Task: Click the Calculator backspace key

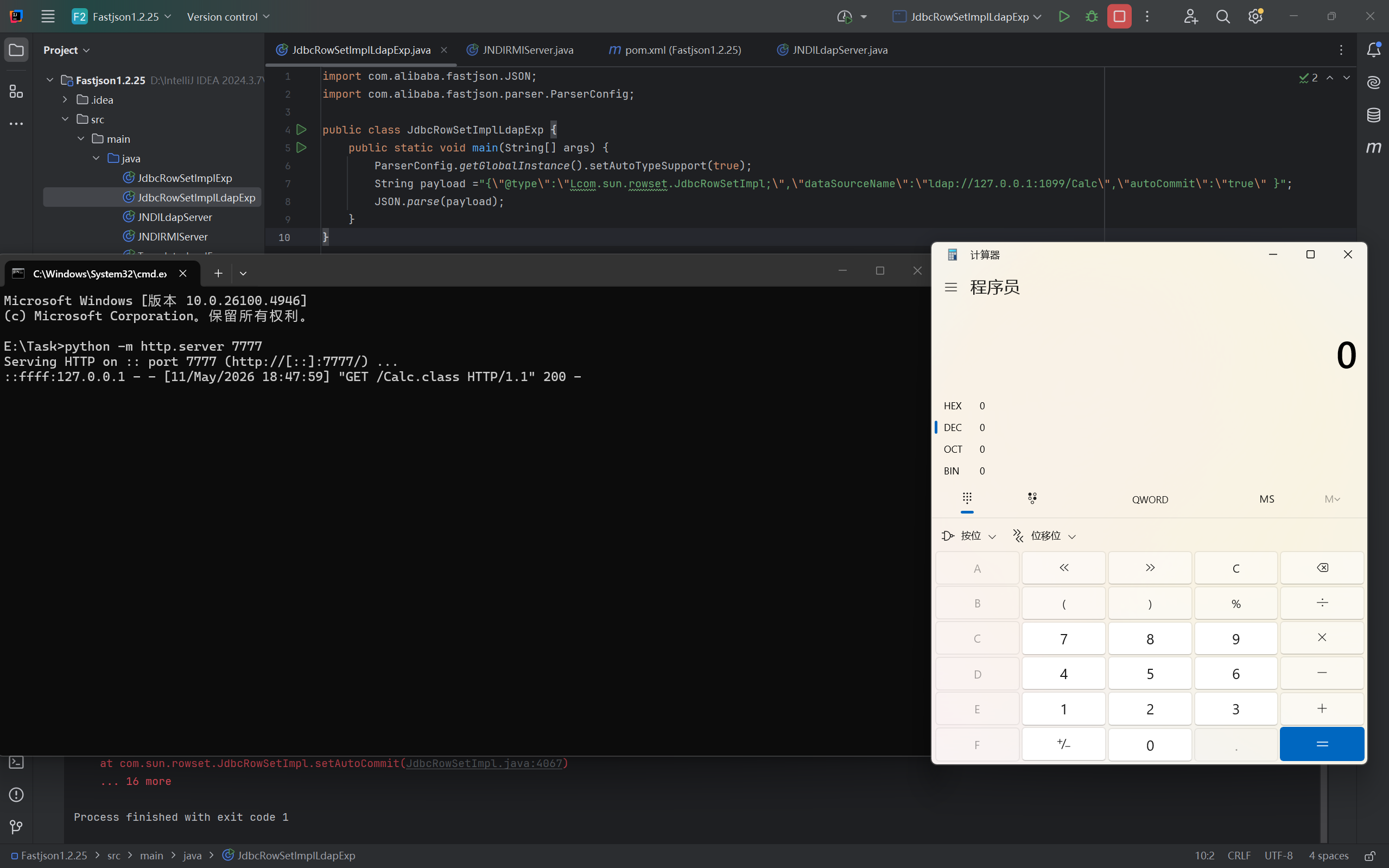Action: pyautogui.click(x=1322, y=568)
